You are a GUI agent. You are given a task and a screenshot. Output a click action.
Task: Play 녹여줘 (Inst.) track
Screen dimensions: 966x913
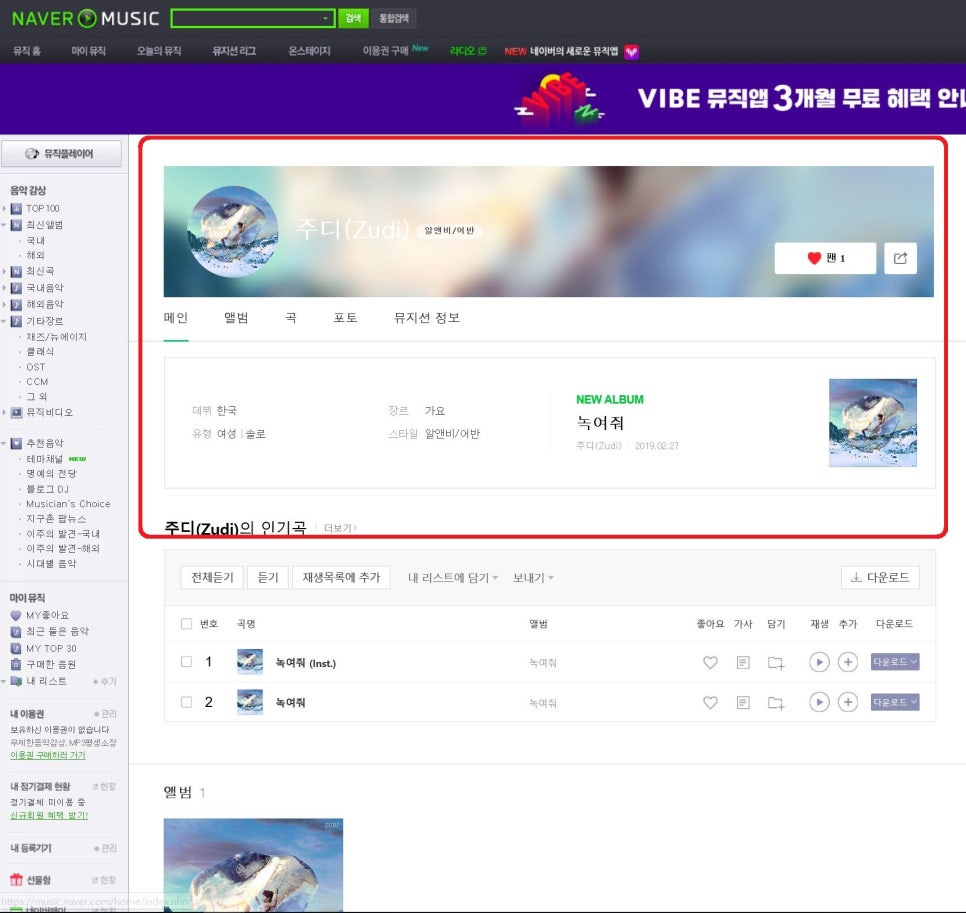pos(819,662)
